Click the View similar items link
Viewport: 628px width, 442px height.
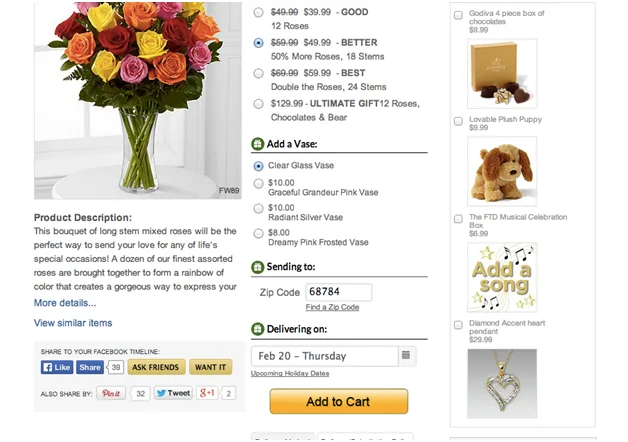click(73, 323)
